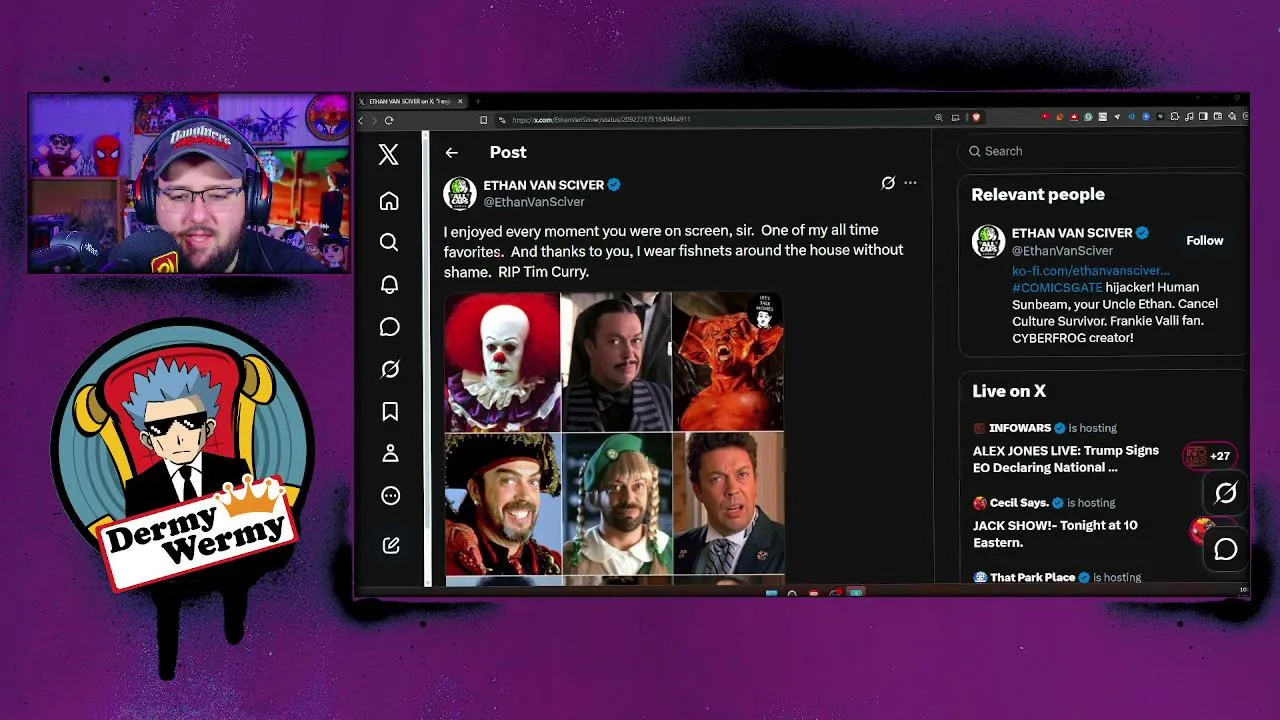Open JACK SHOW!- Tonight at 10 Eastern
This screenshot has height=720, width=1280.
1055,534
